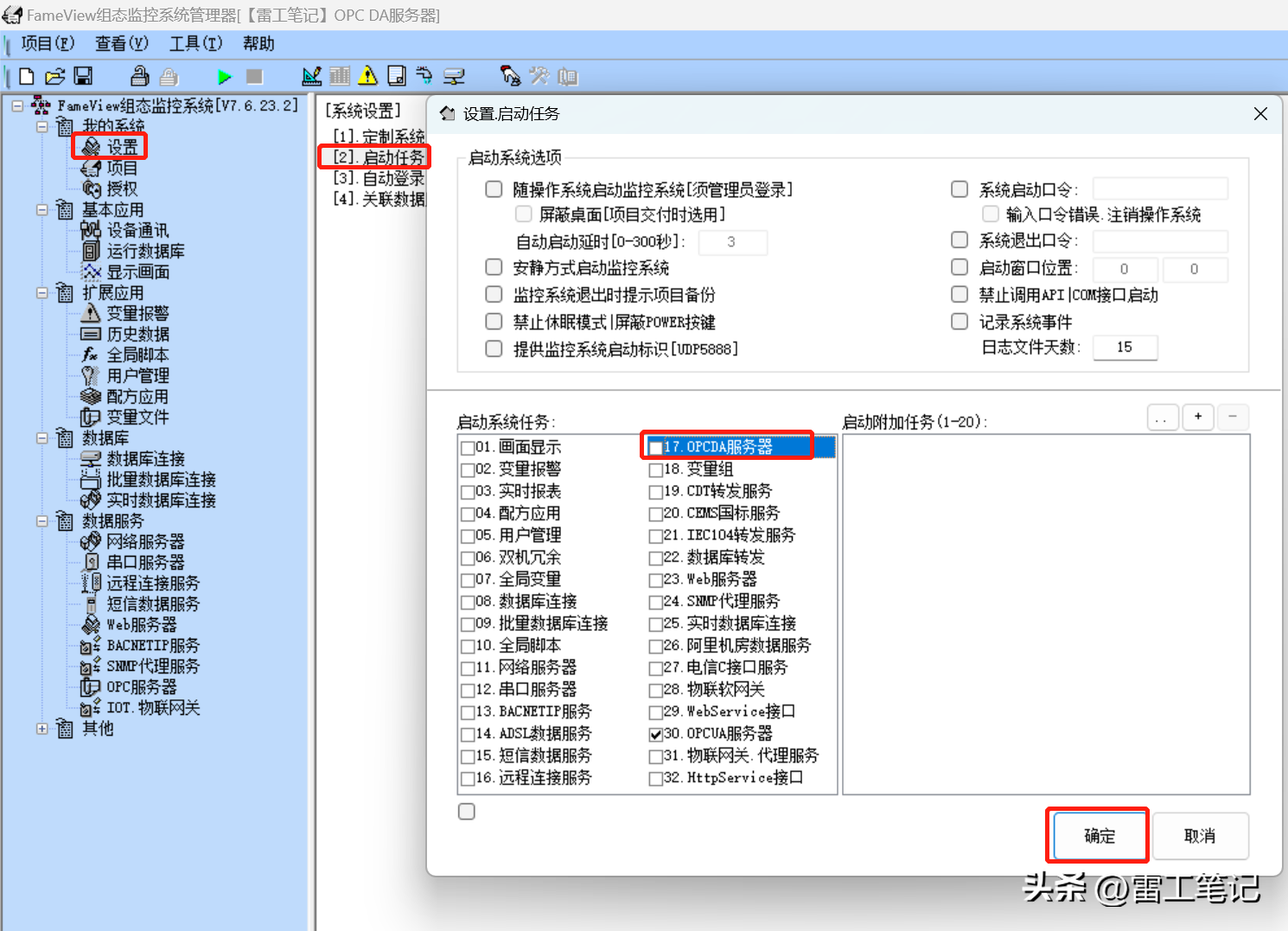Click the 确定 button
Image resolution: width=1288 pixels, height=931 pixels.
coord(1099,836)
